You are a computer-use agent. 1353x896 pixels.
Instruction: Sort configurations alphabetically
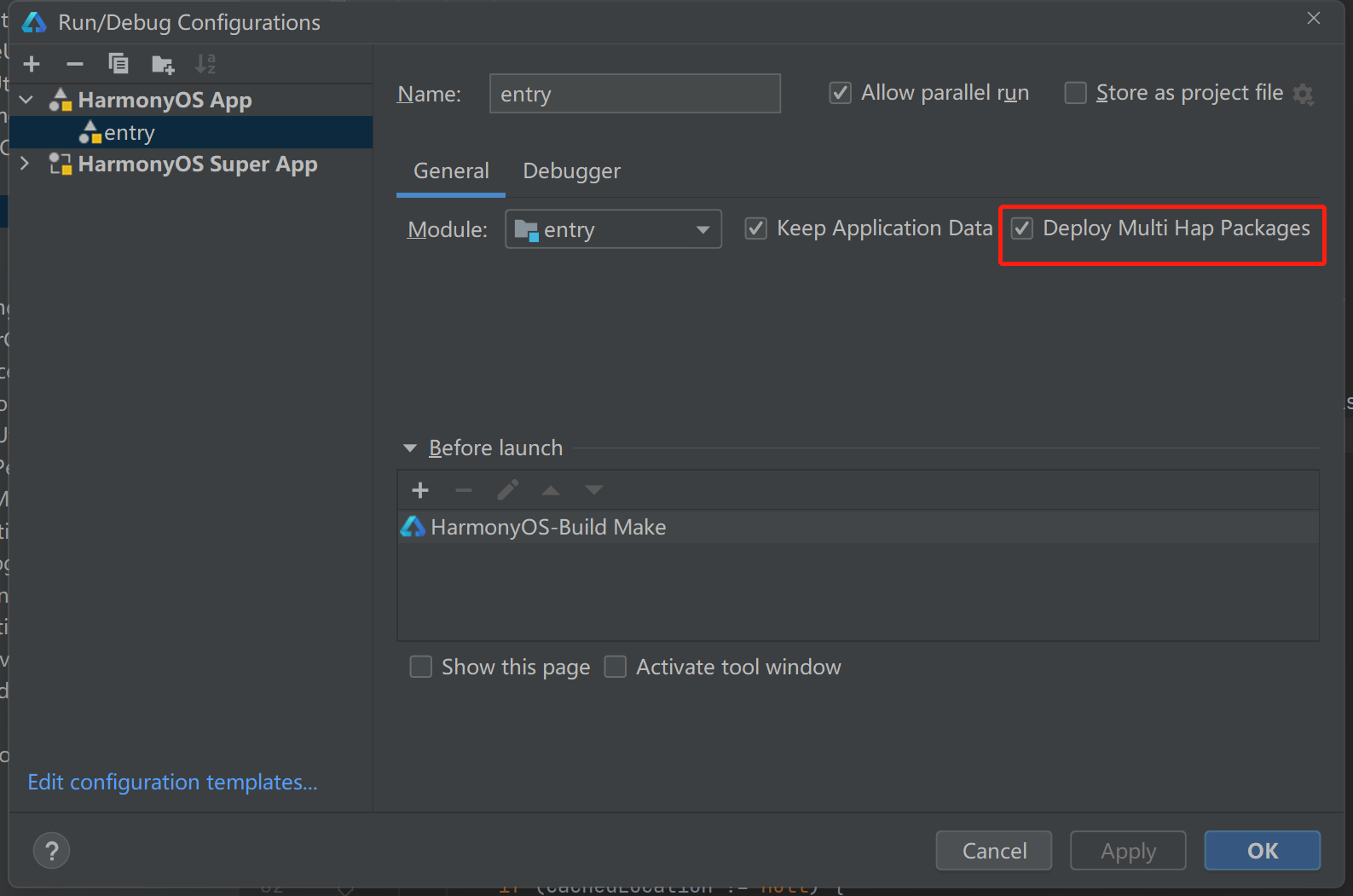click(205, 64)
